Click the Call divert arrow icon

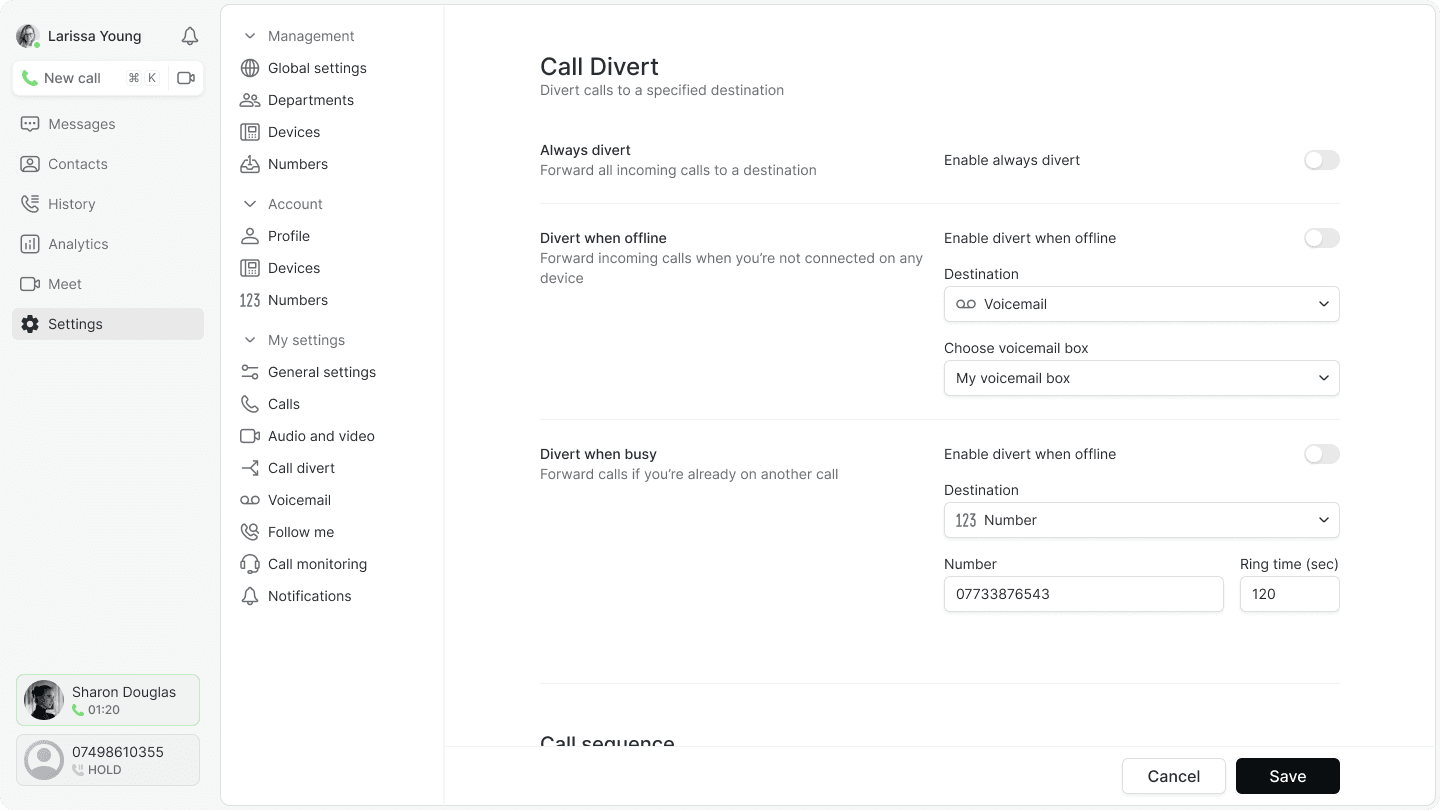coord(250,468)
